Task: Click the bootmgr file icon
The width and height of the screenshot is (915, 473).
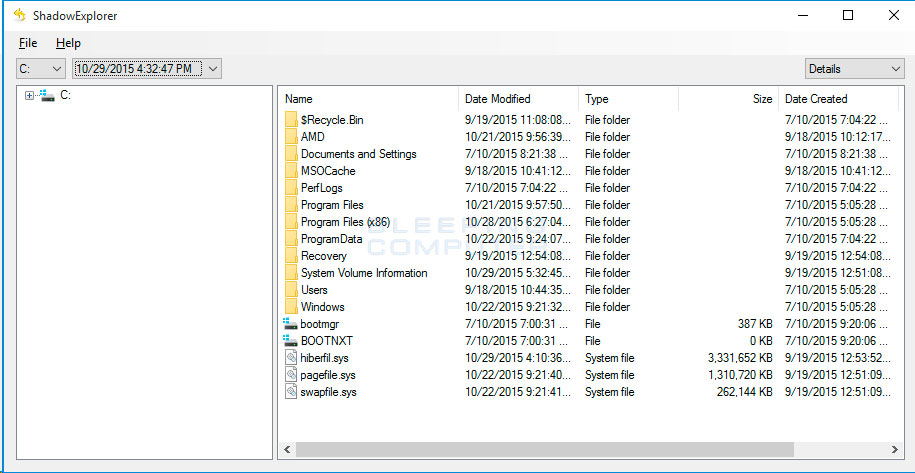Action: pyautogui.click(x=291, y=324)
